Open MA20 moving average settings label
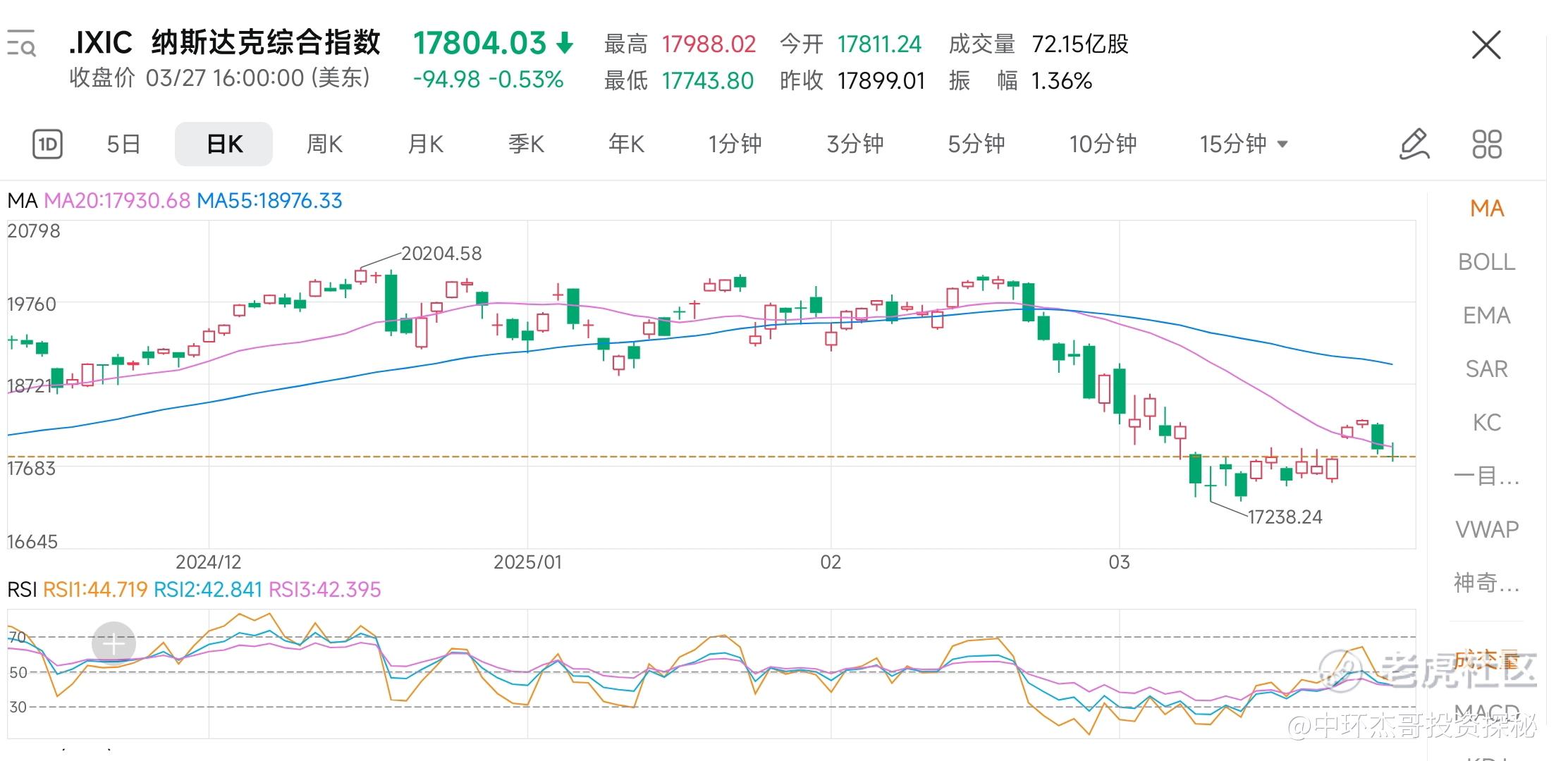1568x761 pixels. coord(117,201)
